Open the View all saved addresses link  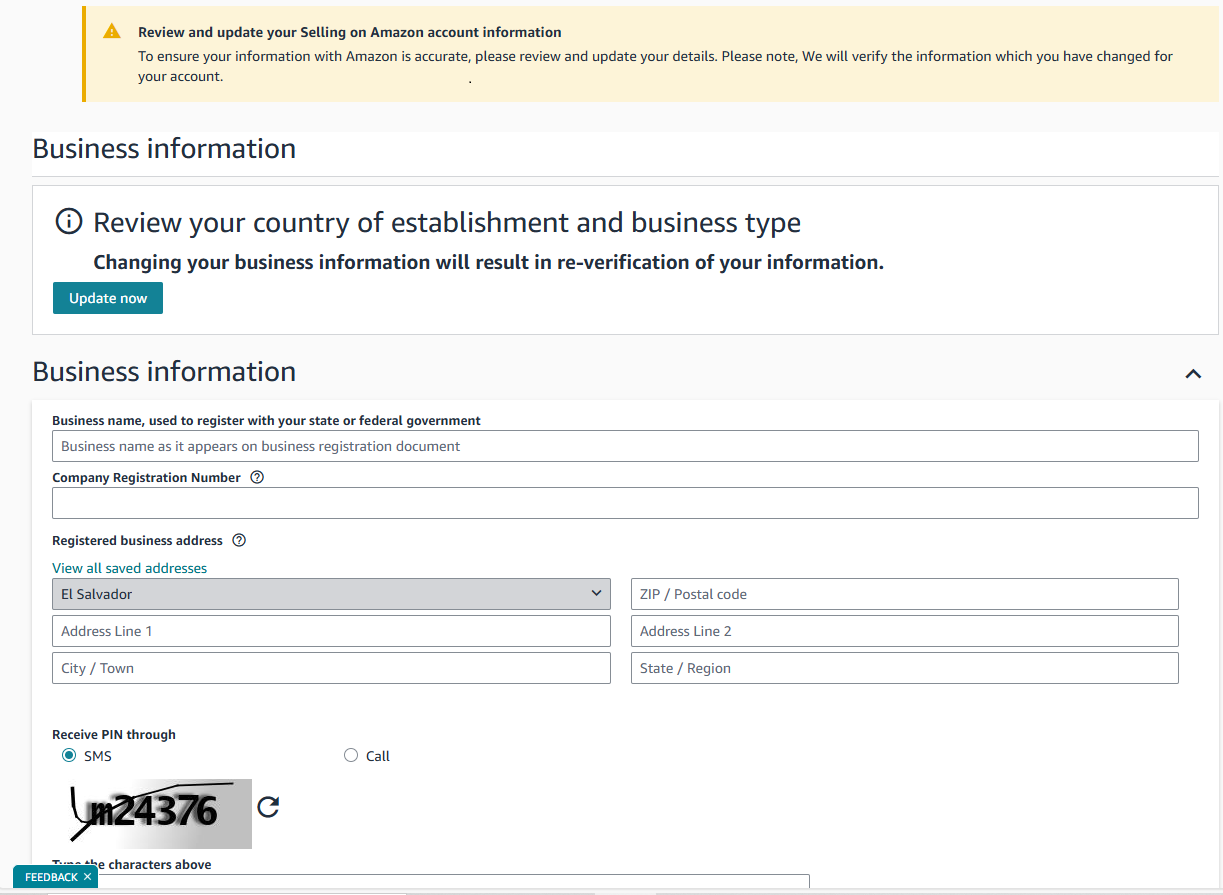click(x=130, y=568)
